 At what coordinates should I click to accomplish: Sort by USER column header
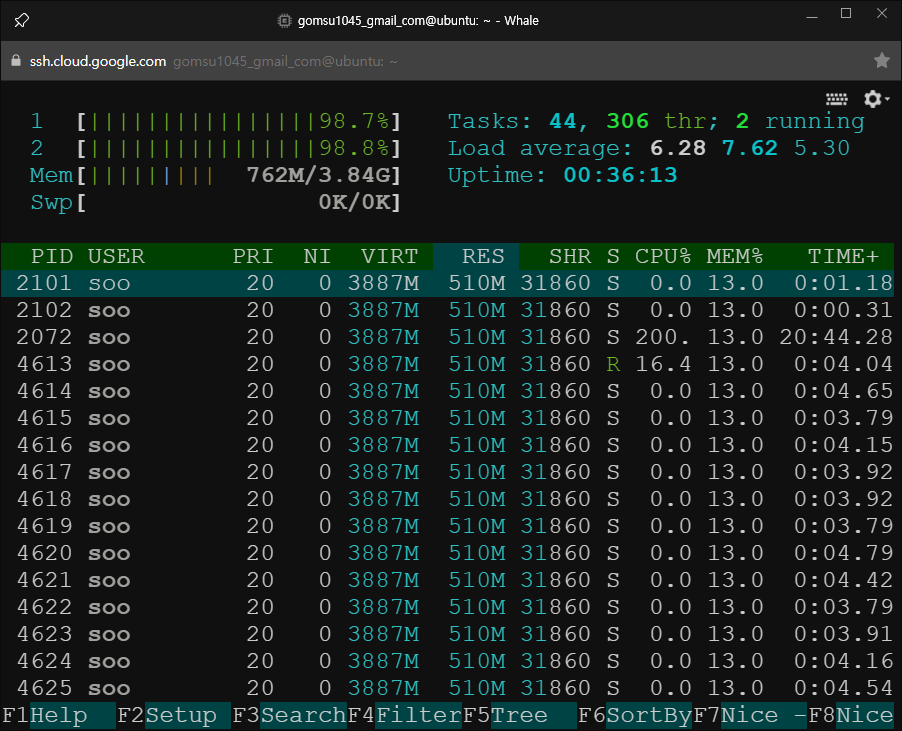click(x=116, y=256)
